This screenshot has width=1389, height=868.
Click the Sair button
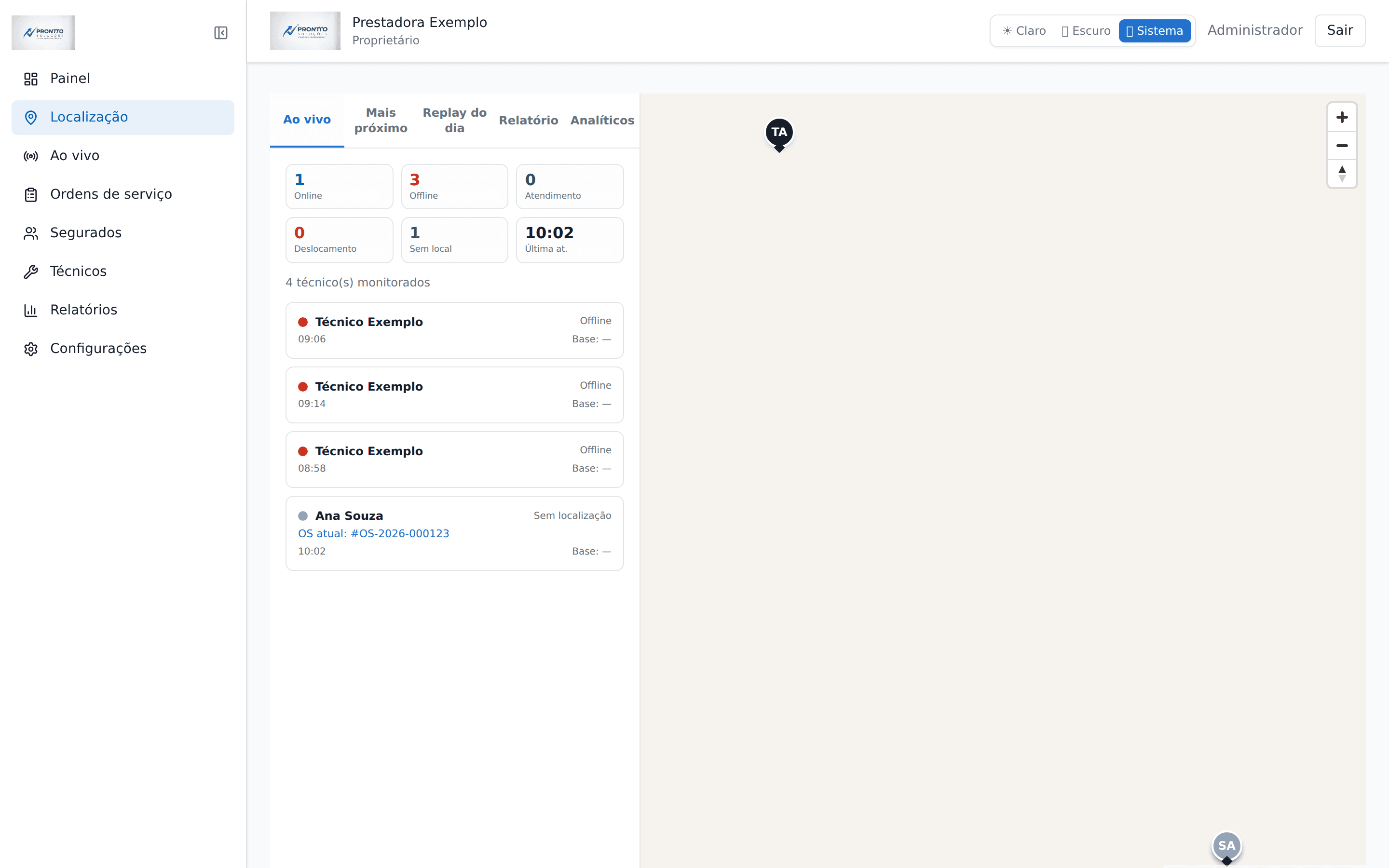[1340, 30]
